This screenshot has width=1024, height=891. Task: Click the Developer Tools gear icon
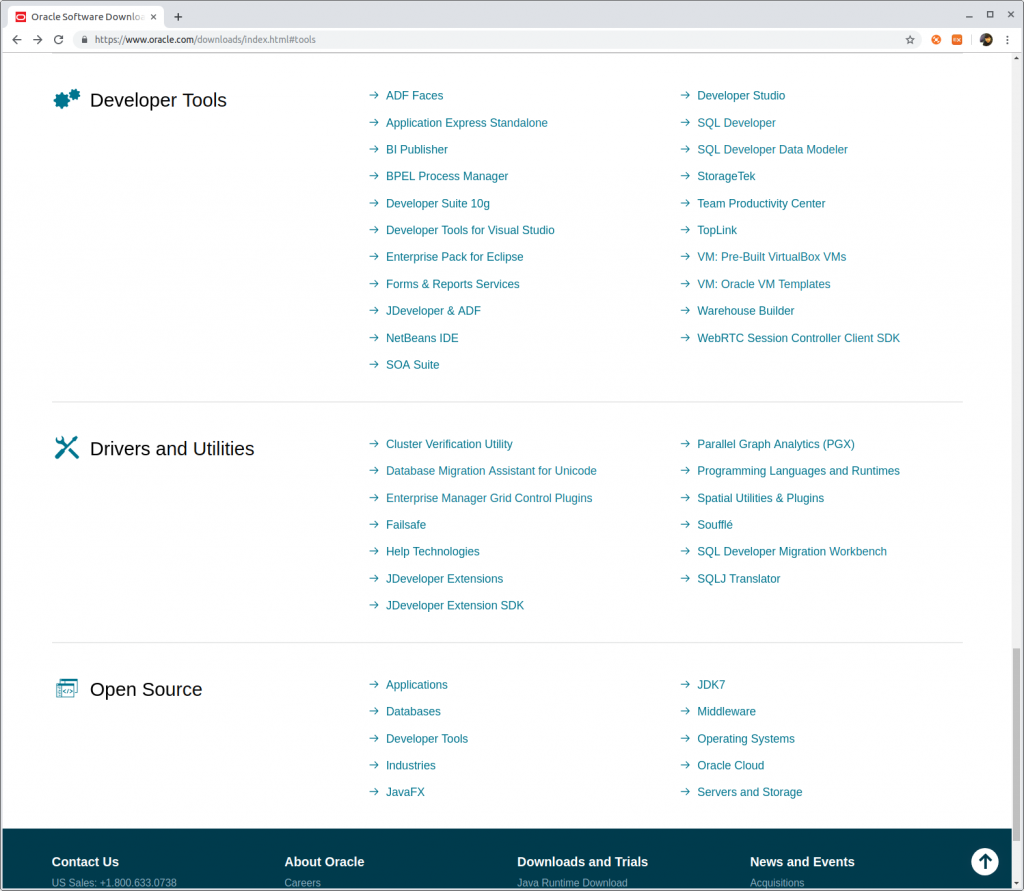pyautogui.click(x=67, y=99)
